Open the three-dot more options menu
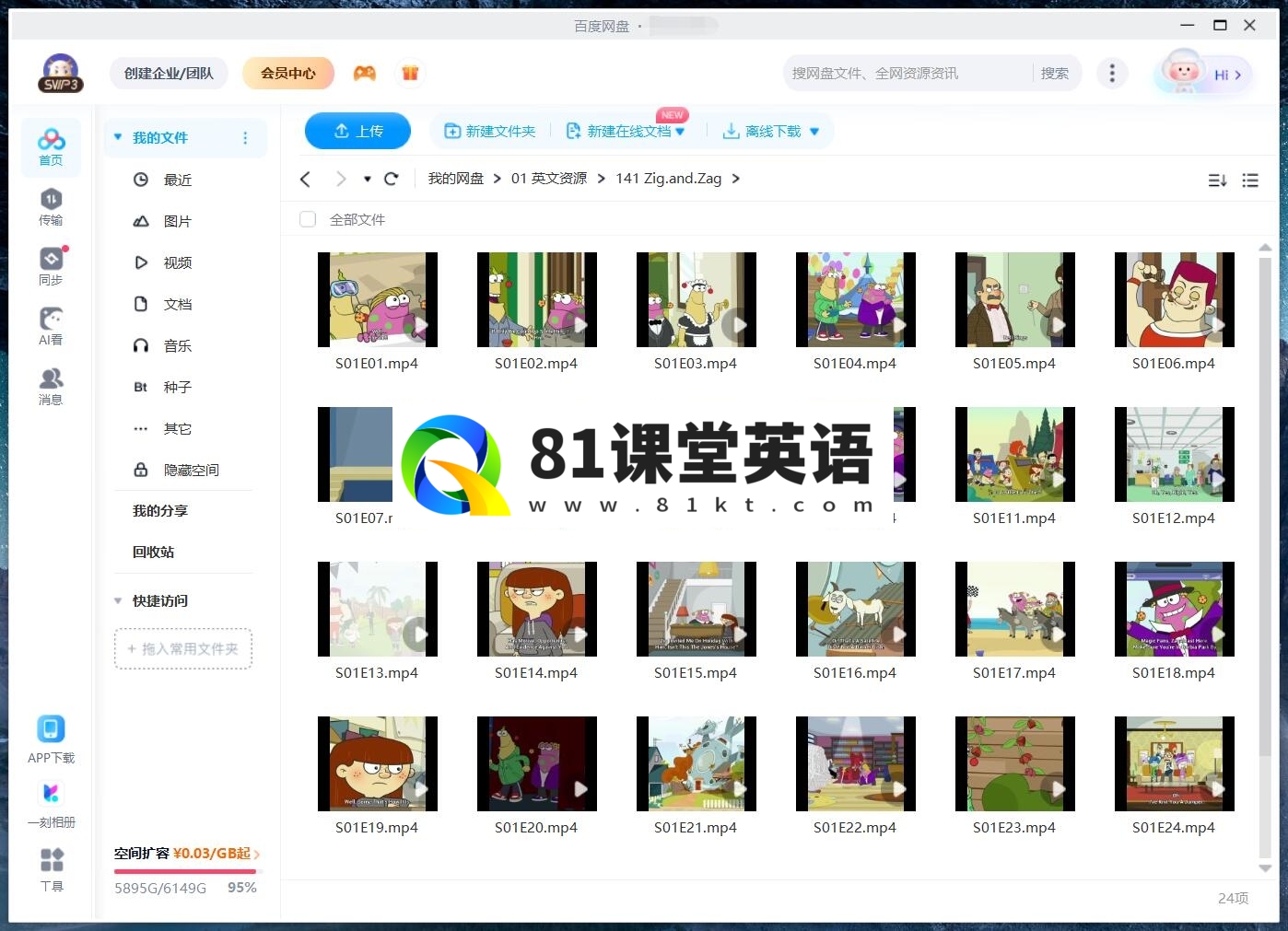 pos(1112,73)
